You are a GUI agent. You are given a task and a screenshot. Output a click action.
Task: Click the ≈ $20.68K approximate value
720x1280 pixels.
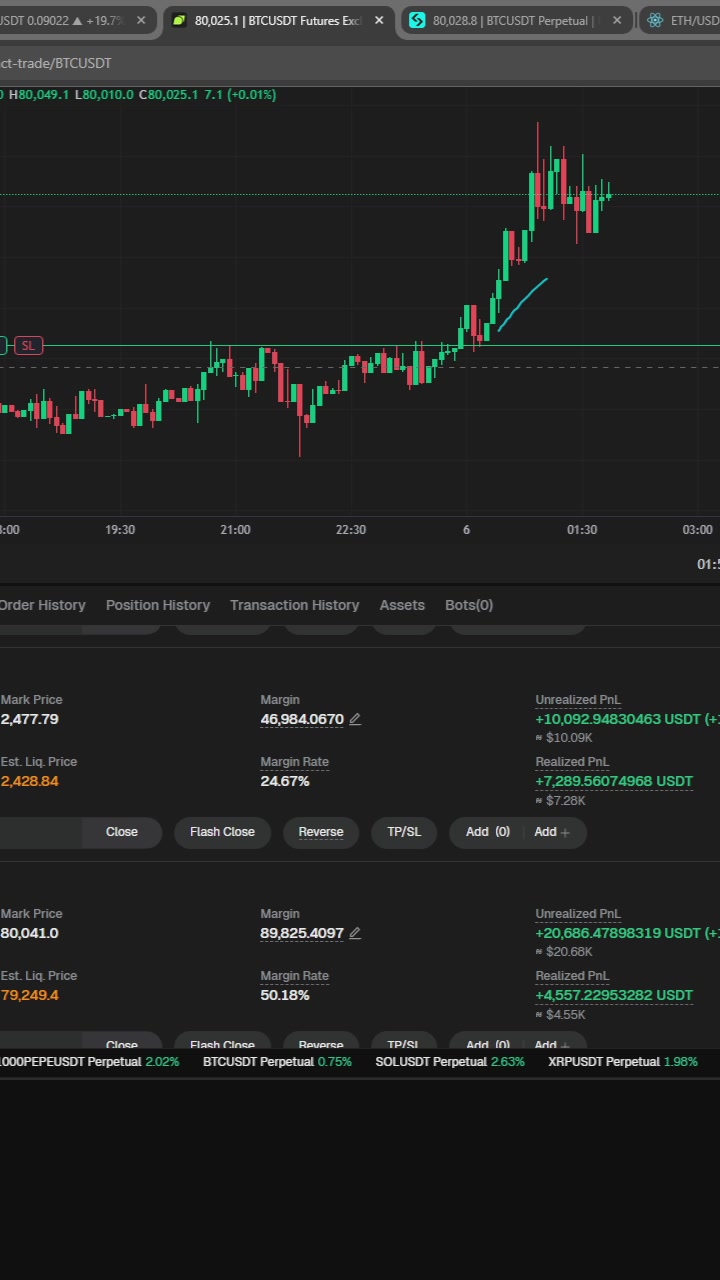pyautogui.click(x=564, y=952)
